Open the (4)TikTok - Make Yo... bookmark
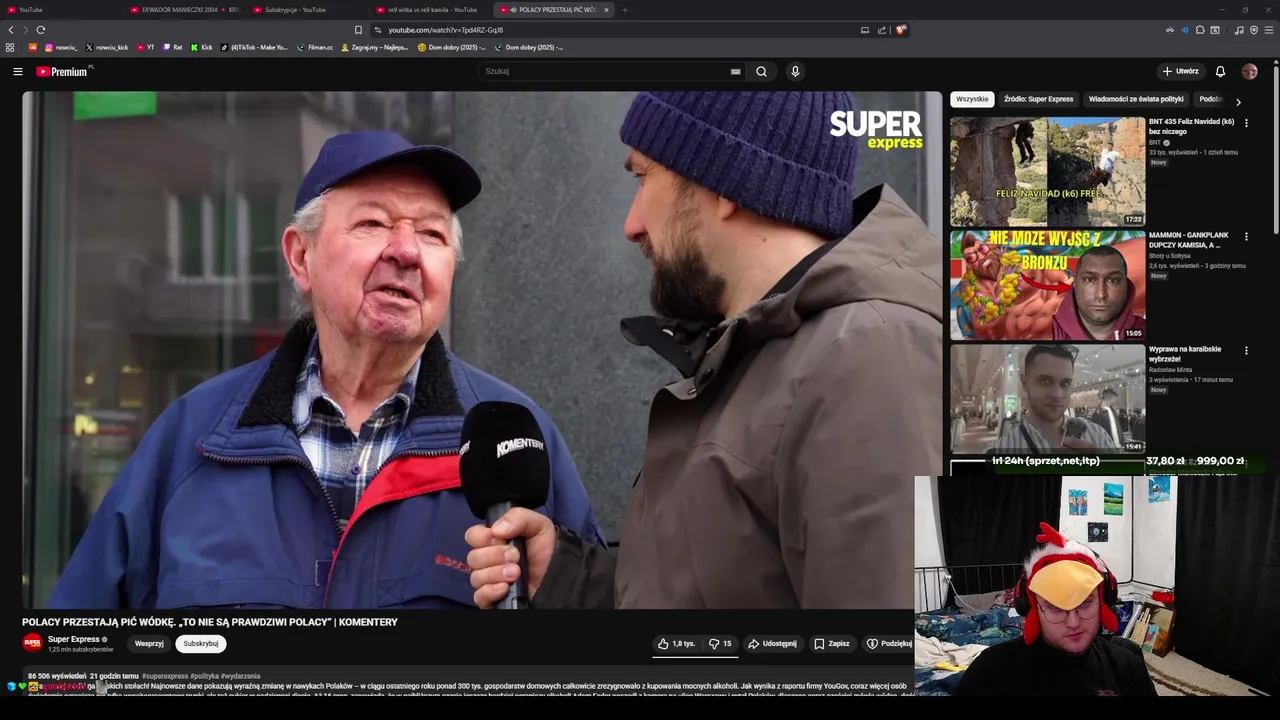The width and height of the screenshot is (1280, 720). (254, 47)
